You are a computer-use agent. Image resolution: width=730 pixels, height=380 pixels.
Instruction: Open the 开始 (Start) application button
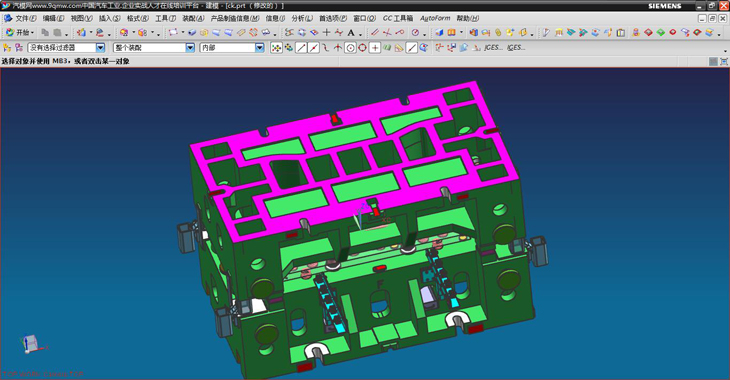click(x=20, y=33)
